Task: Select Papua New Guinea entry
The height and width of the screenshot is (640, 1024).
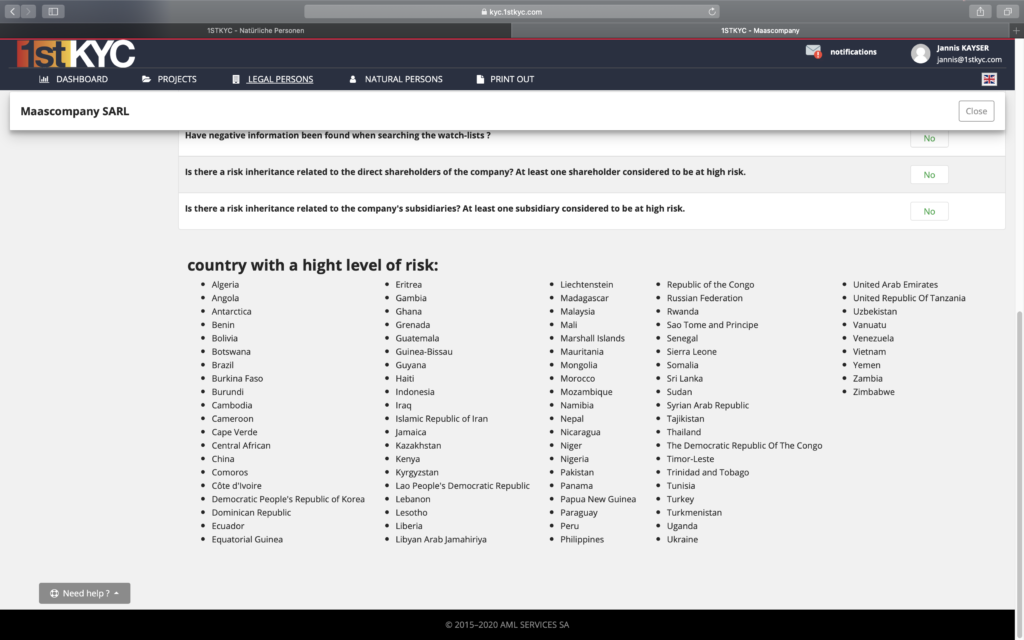Action: 598,499
